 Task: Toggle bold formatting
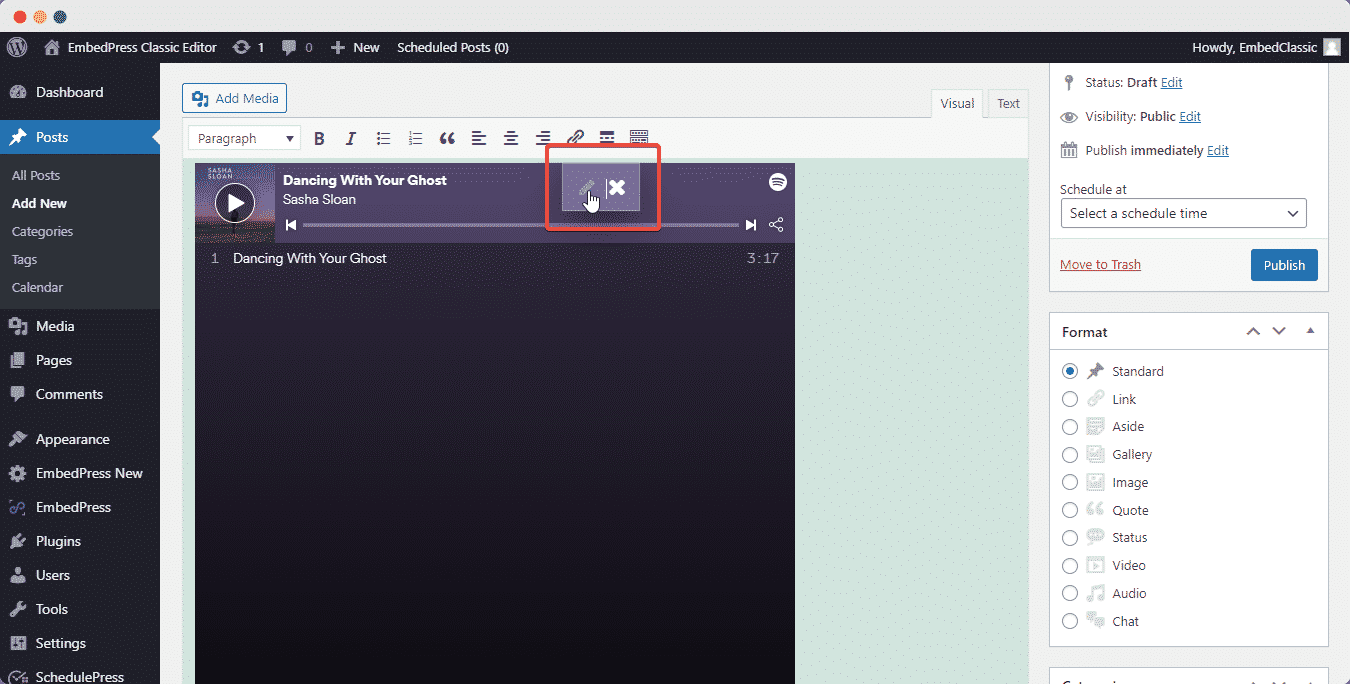(319, 138)
